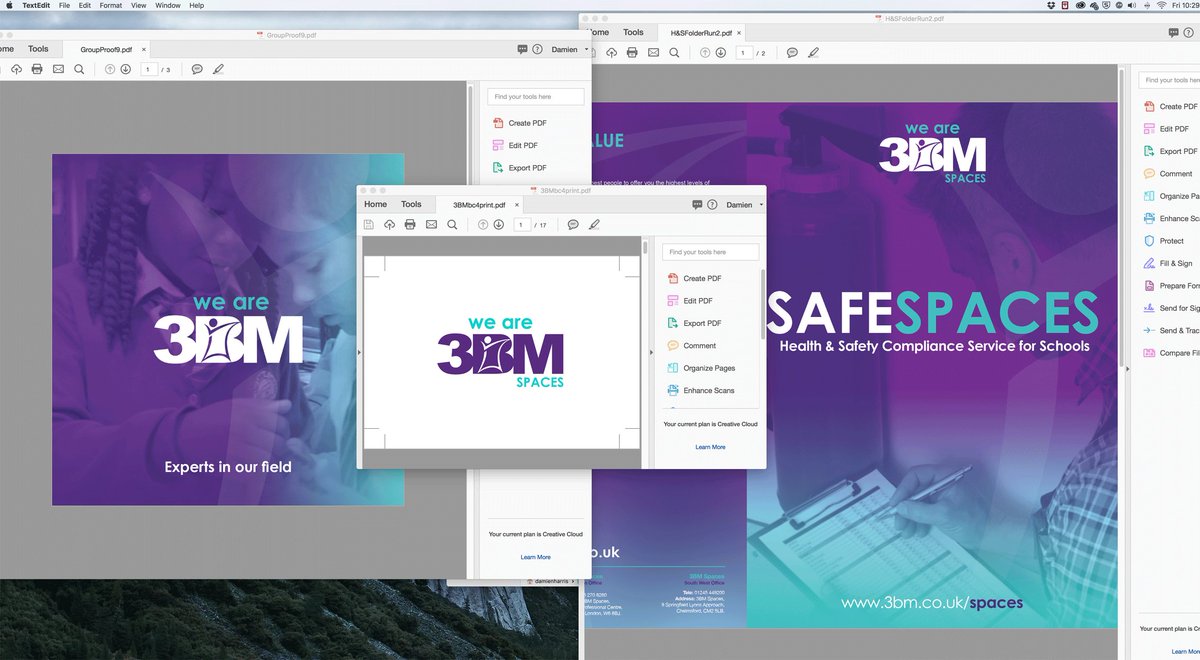Viewport: 1200px width, 660px height.
Task: Open Damien account dropdown in GroupProof9.pdf window
Action: click(569, 49)
